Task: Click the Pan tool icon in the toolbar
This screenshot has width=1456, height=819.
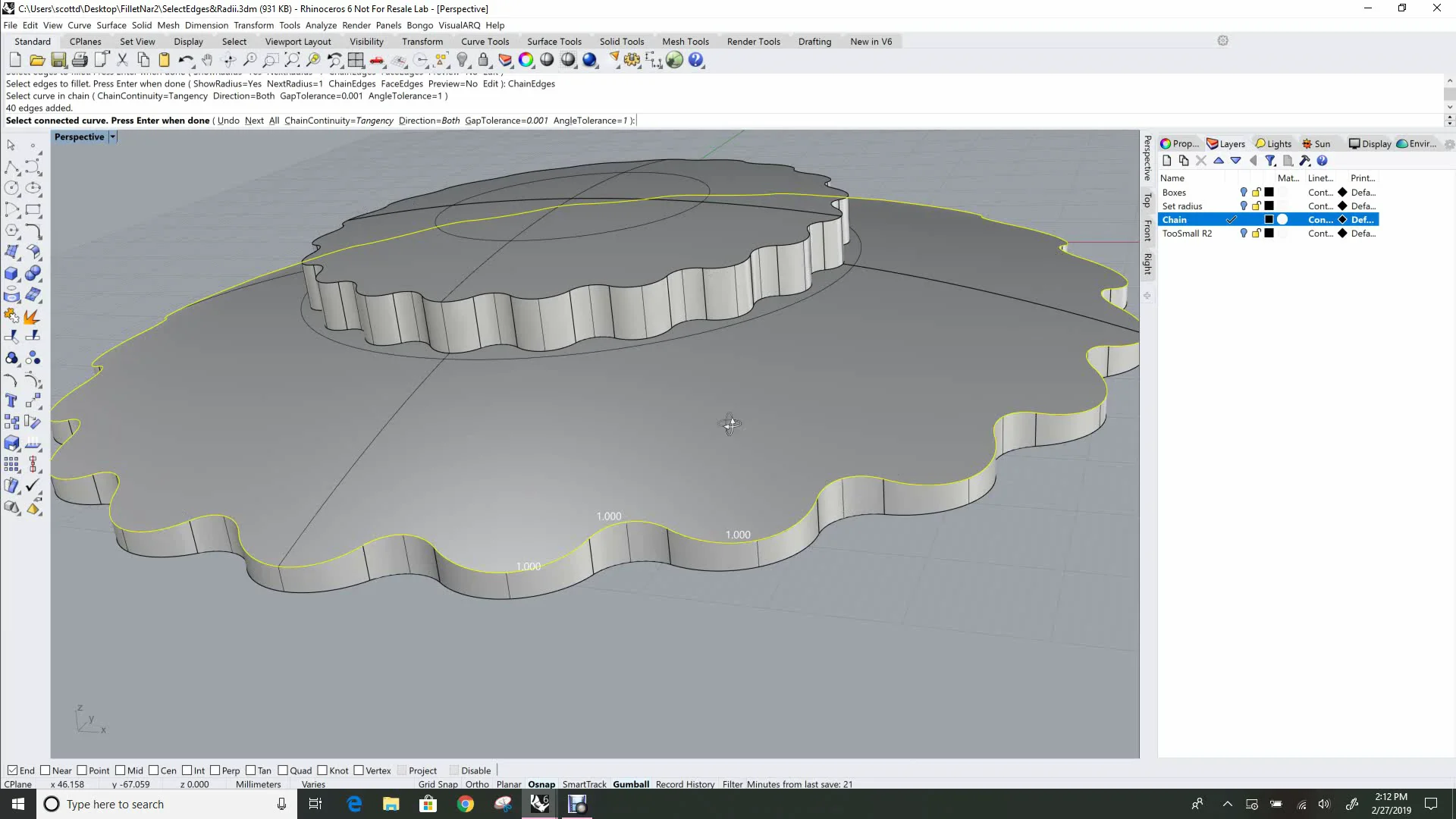Action: click(x=207, y=60)
